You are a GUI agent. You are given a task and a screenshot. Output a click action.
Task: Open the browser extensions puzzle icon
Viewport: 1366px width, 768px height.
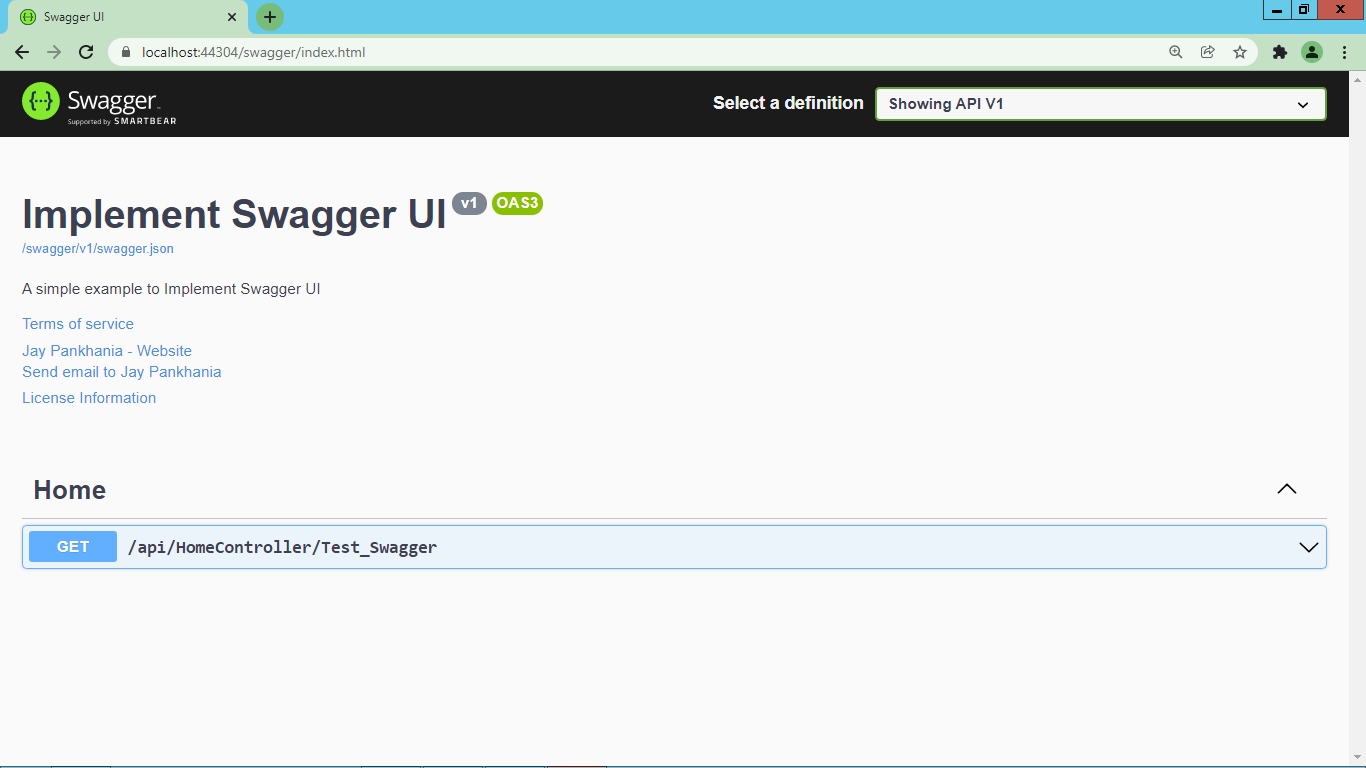1280,51
